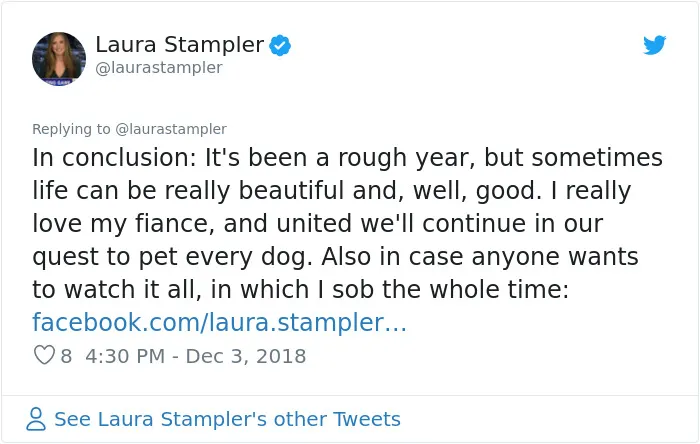Click 'sob the whole time' phrase

pos(450,289)
